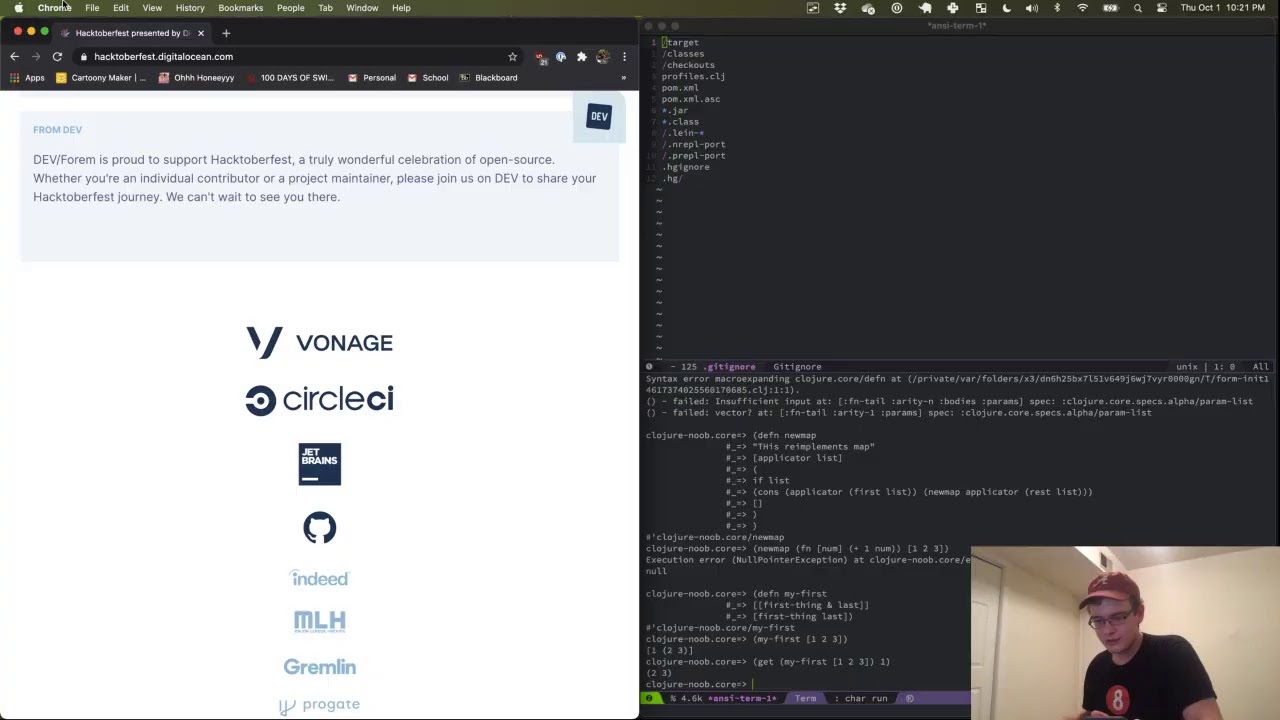Click the volume icon in menu bar
Image resolution: width=1280 pixels, height=720 pixels.
point(1032,8)
